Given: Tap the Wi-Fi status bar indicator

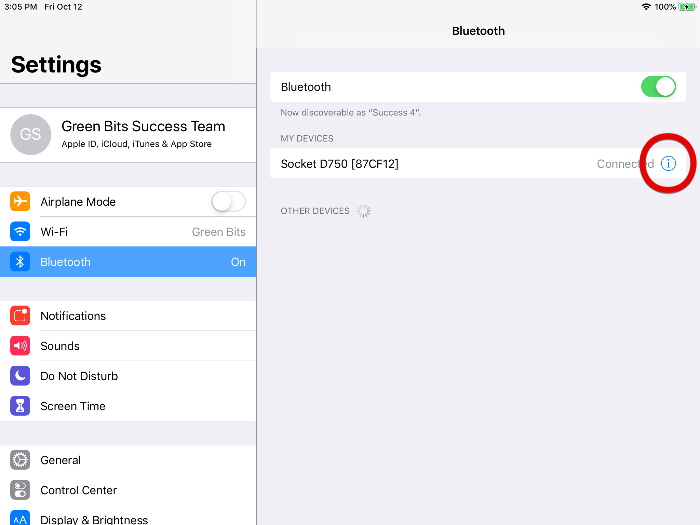Looking at the screenshot, I should click(646, 7).
